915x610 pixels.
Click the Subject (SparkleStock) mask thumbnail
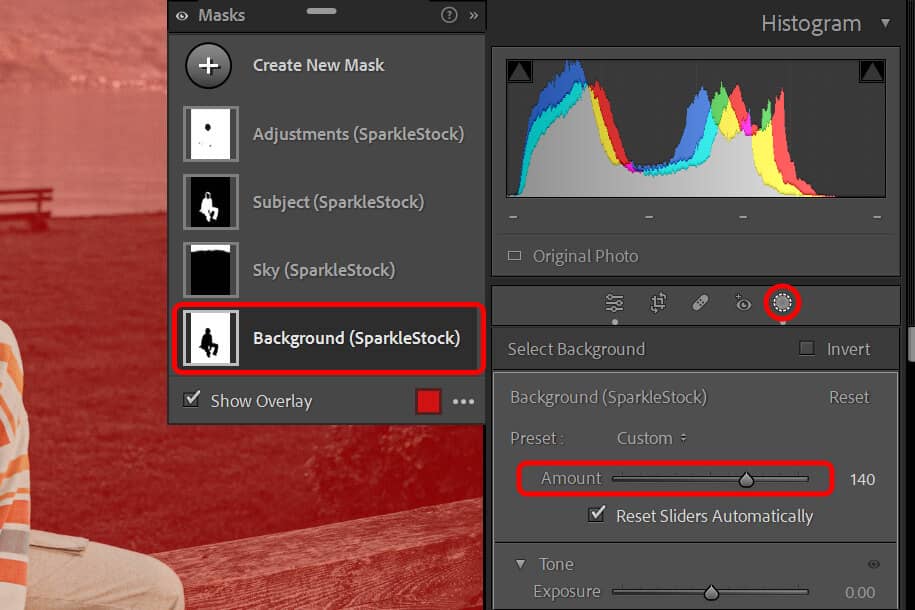[x=211, y=202]
